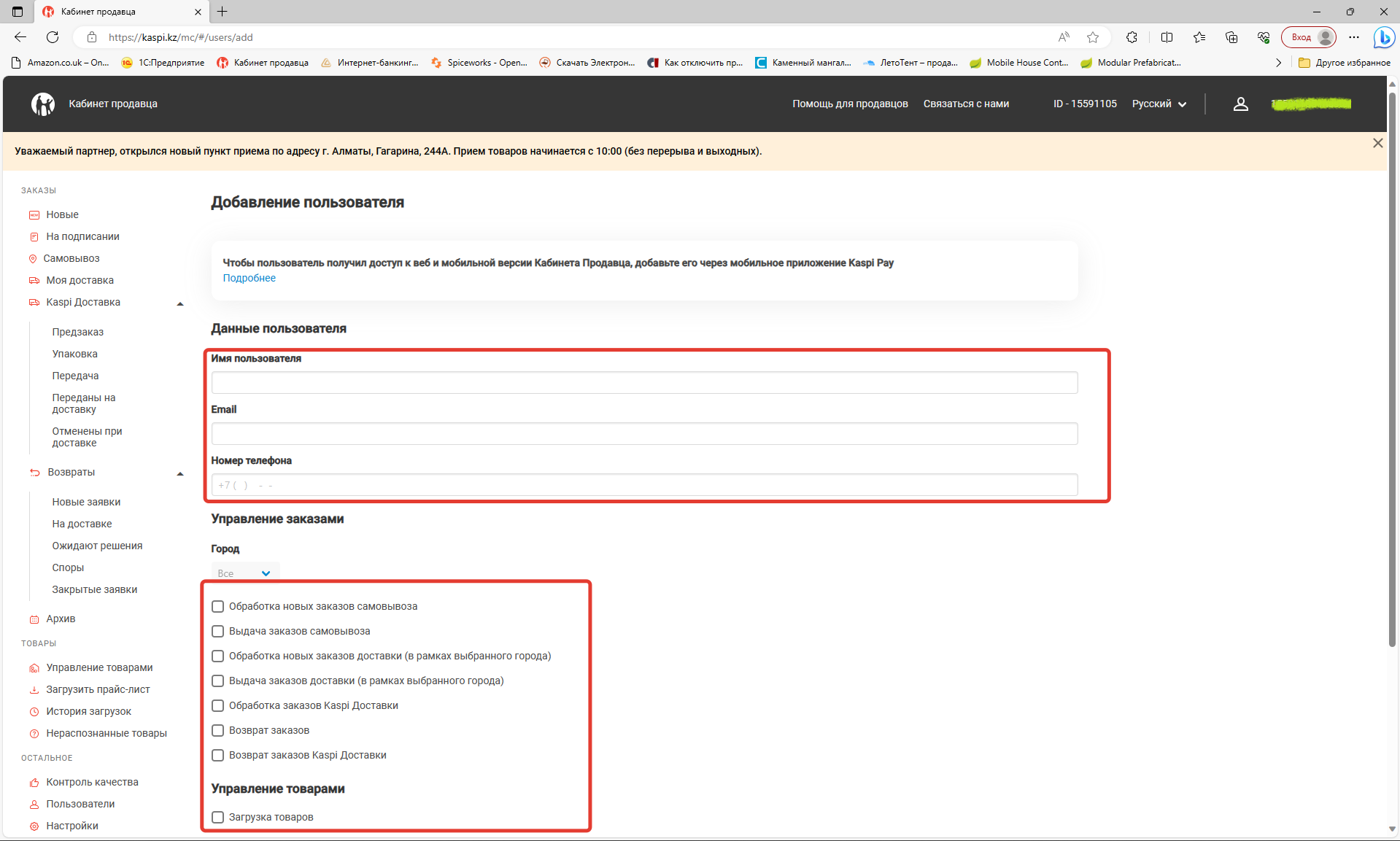Open new browser tab with plus button
Viewport: 1400px width, 841px height.
pos(223,12)
